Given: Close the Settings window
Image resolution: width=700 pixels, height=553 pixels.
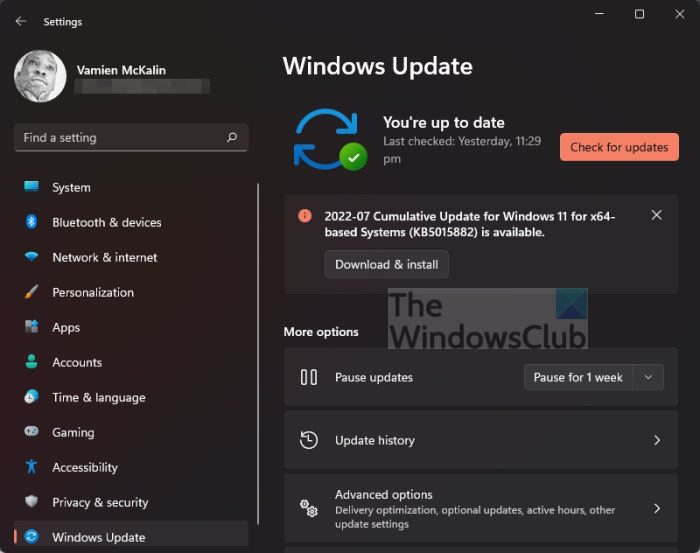Looking at the screenshot, I should pos(679,14).
